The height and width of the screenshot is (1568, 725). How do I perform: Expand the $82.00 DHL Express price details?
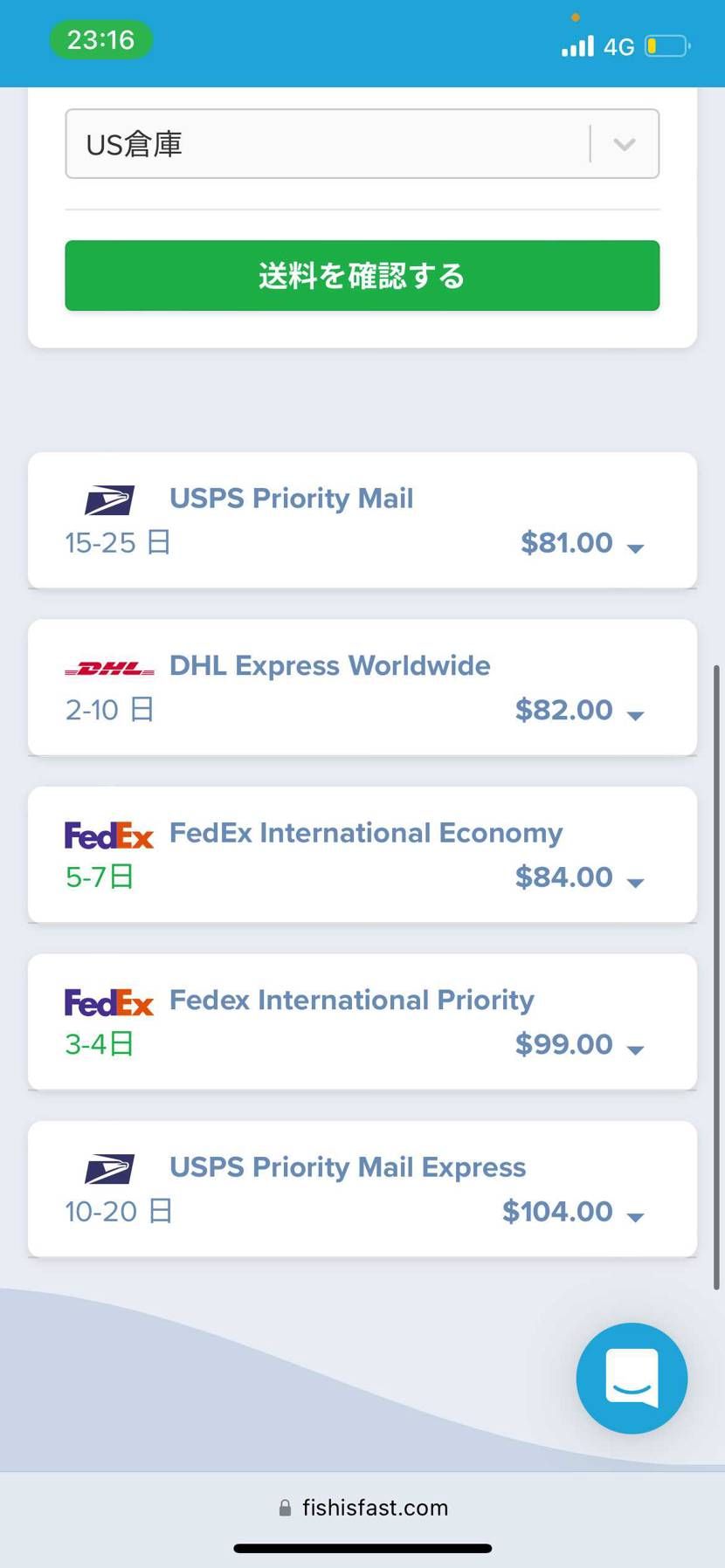pos(636,715)
